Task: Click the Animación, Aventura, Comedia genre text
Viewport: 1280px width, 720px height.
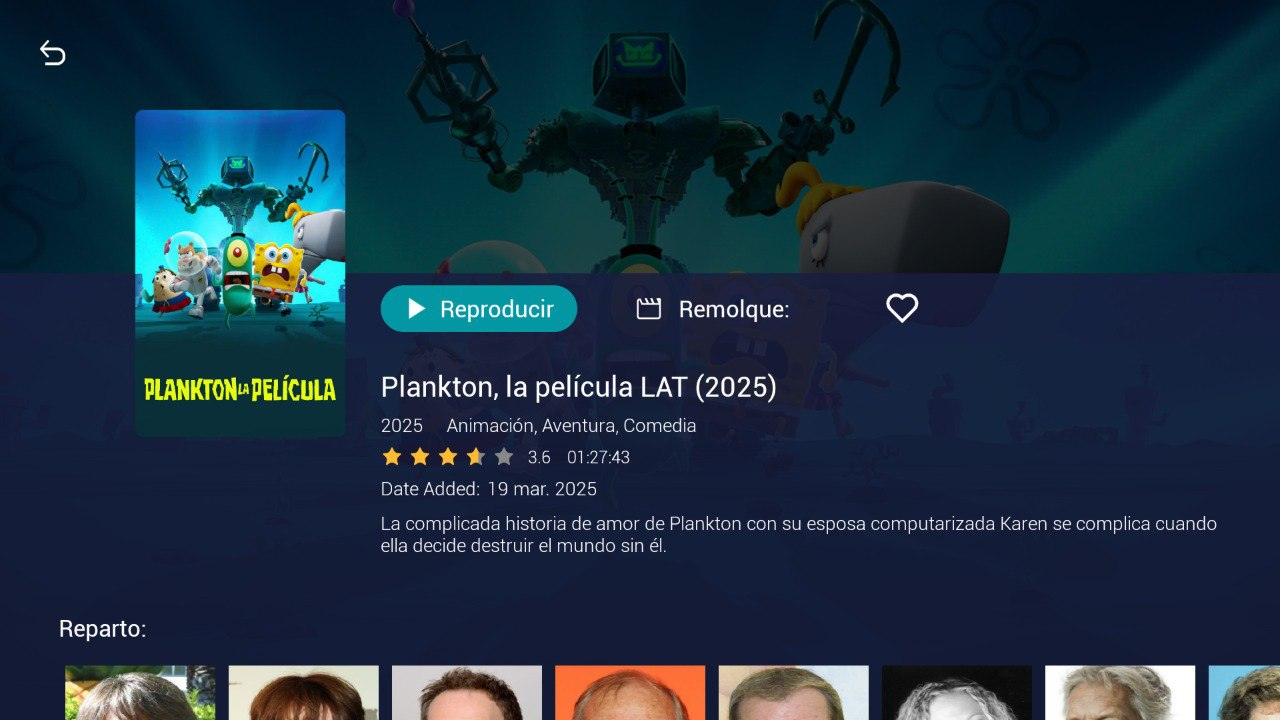Action: coord(571,426)
